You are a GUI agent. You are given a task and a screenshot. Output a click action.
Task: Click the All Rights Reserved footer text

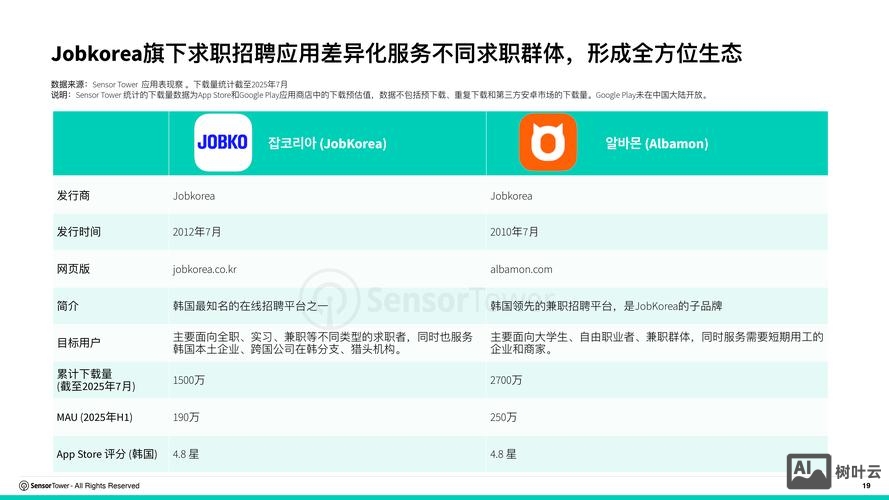click(x=107, y=486)
